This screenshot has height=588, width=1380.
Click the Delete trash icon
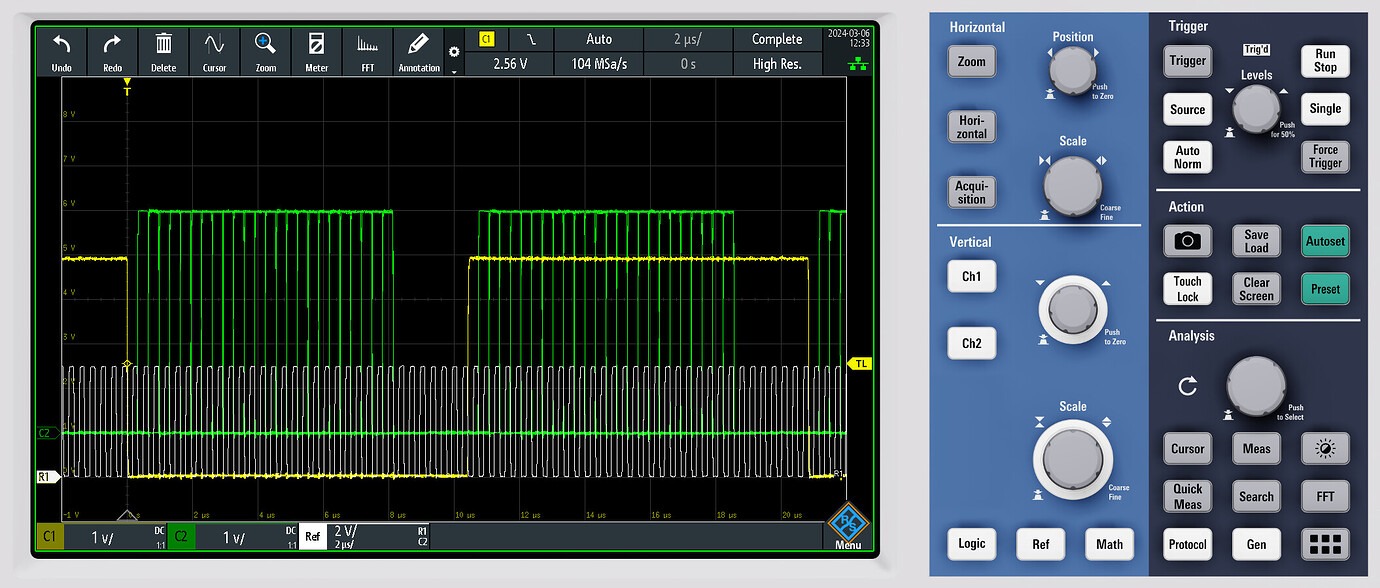click(x=163, y=51)
